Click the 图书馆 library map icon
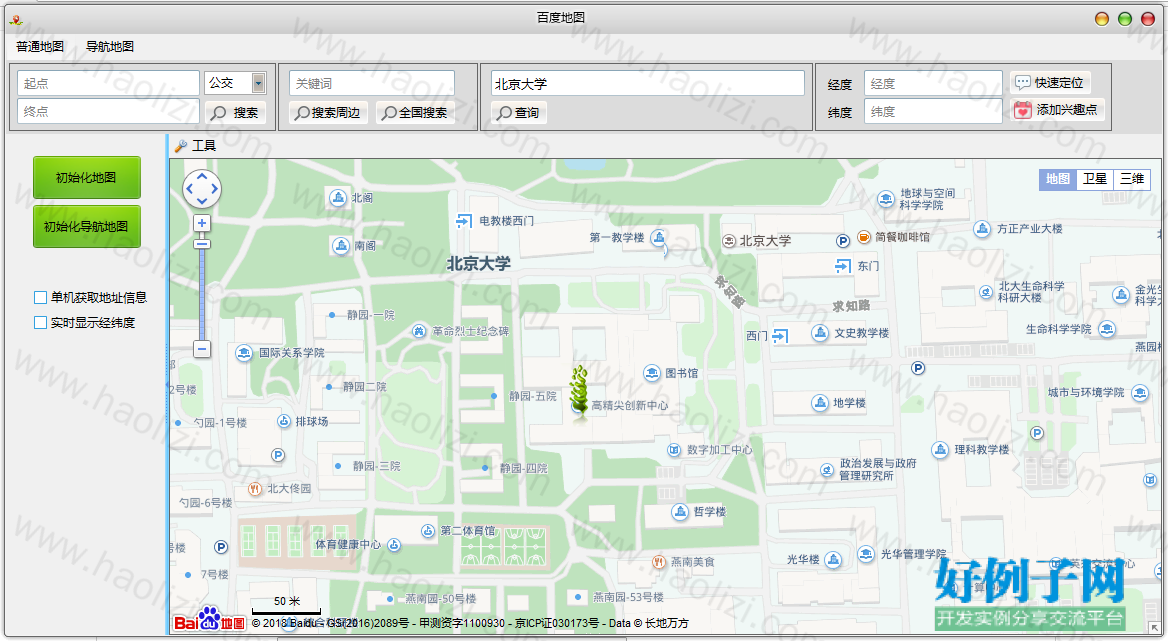The image size is (1168, 641). [x=652, y=373]
